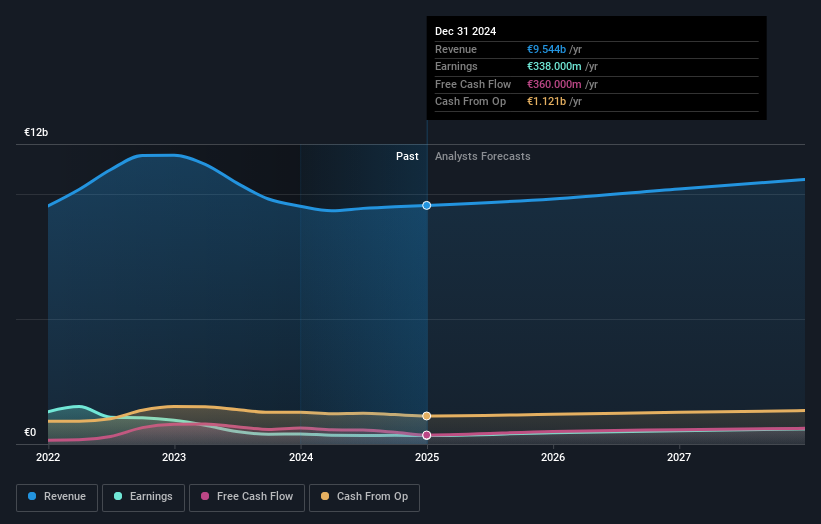The width and height of the screenshot is (821, 524).
Task: Click the €12b y-axis label
Action: 36,132
